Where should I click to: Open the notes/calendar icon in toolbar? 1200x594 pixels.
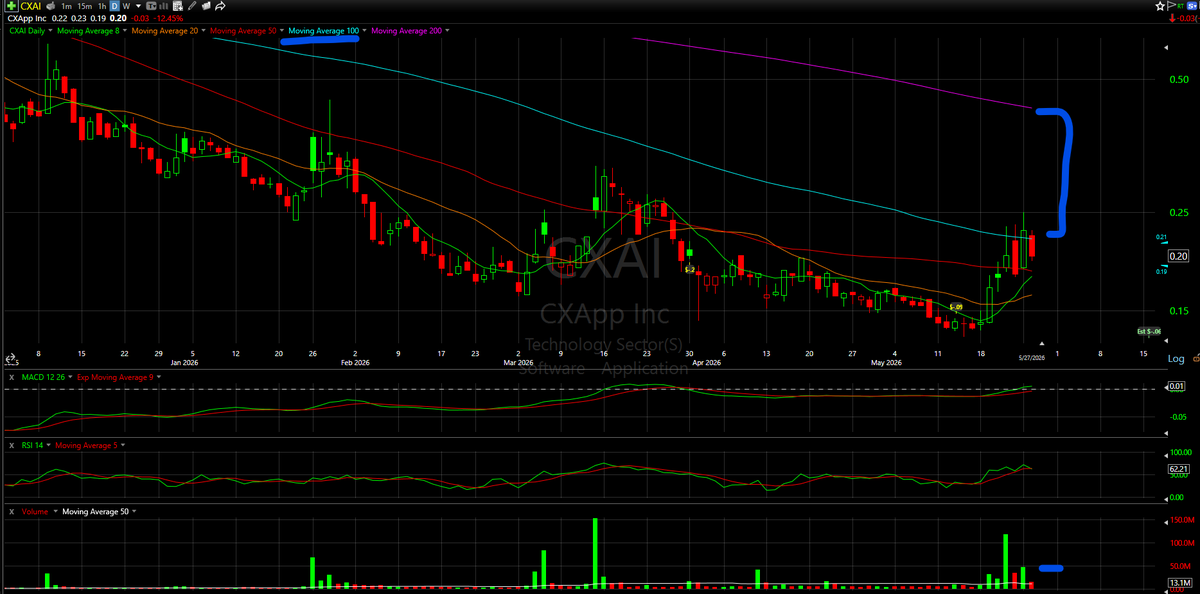178,6
